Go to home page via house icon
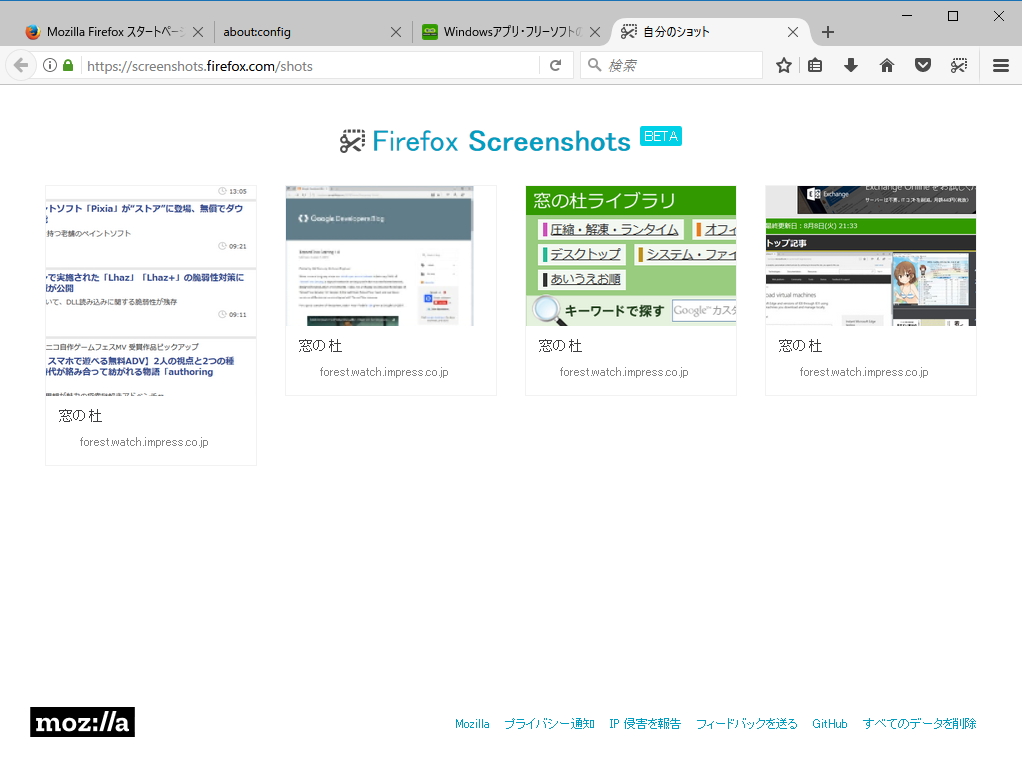Image resolution: width=1022 pixels, height=767 pixels. (x=886, y=65)
